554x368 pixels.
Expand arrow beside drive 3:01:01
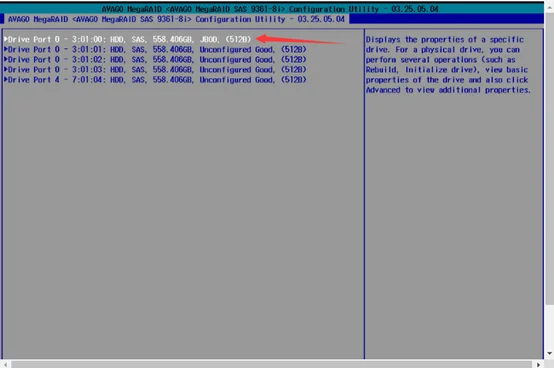click(6, 49)
